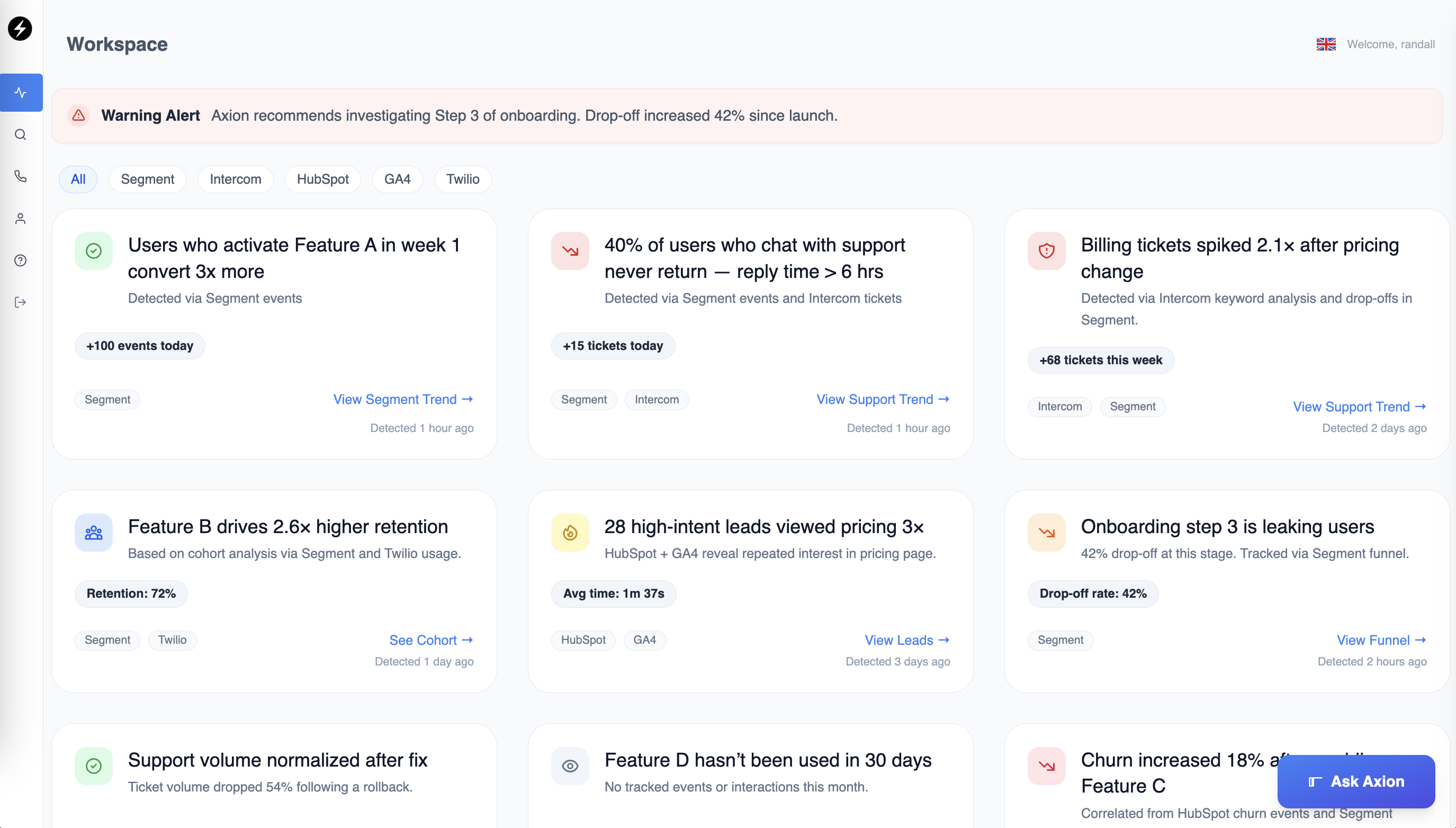Click Segment tag on Onboarding step 3 card
The width and height of the screenshot is (1456, 828).
point(1060,640)
